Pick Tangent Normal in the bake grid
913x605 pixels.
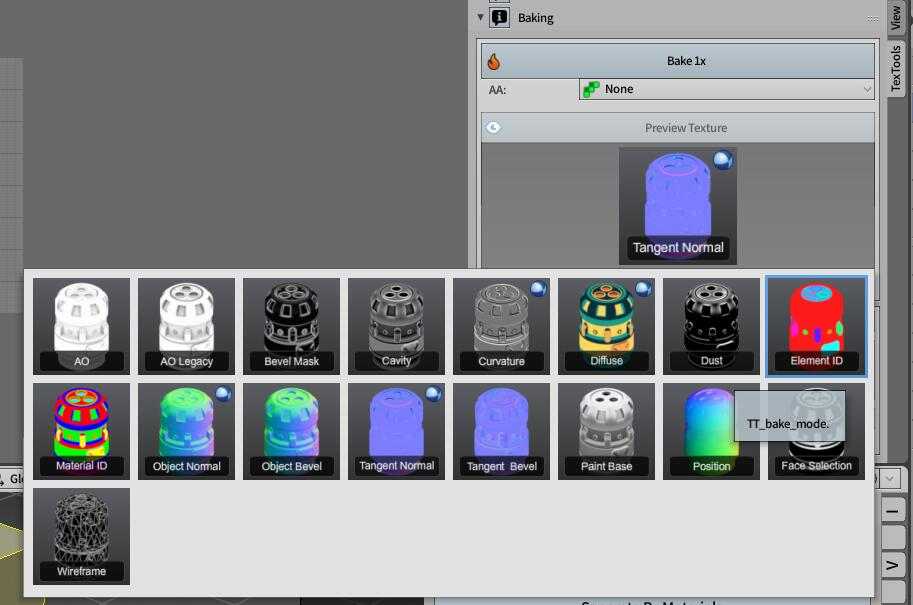click(397, 431)
